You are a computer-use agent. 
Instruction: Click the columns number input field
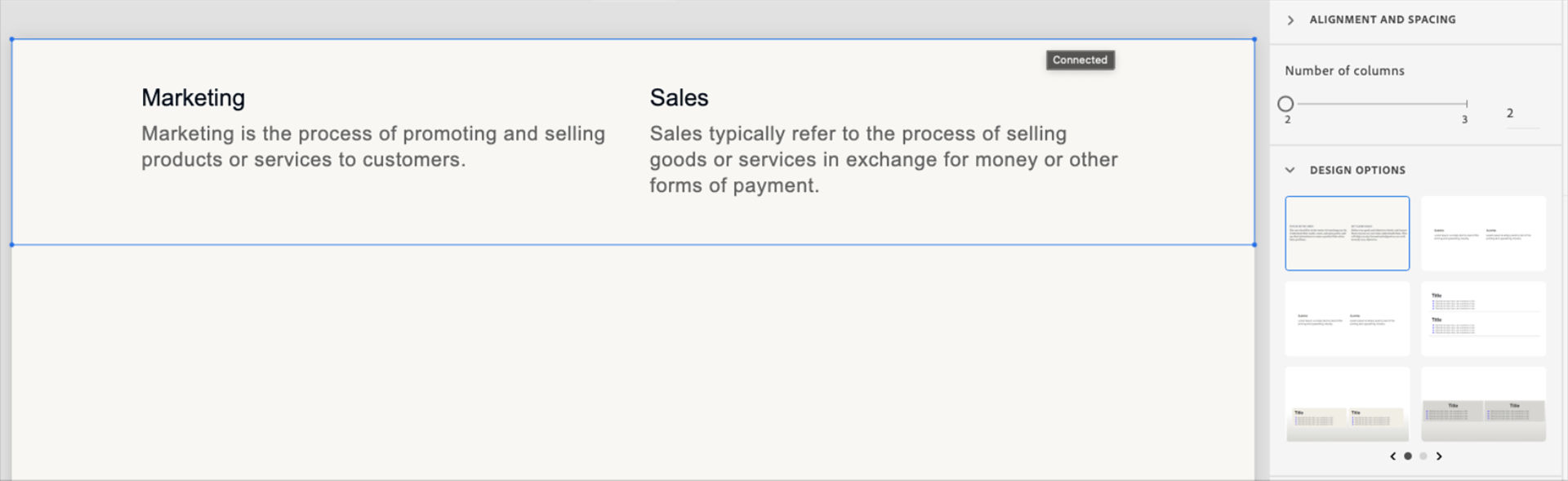[x=1521, y=114]
